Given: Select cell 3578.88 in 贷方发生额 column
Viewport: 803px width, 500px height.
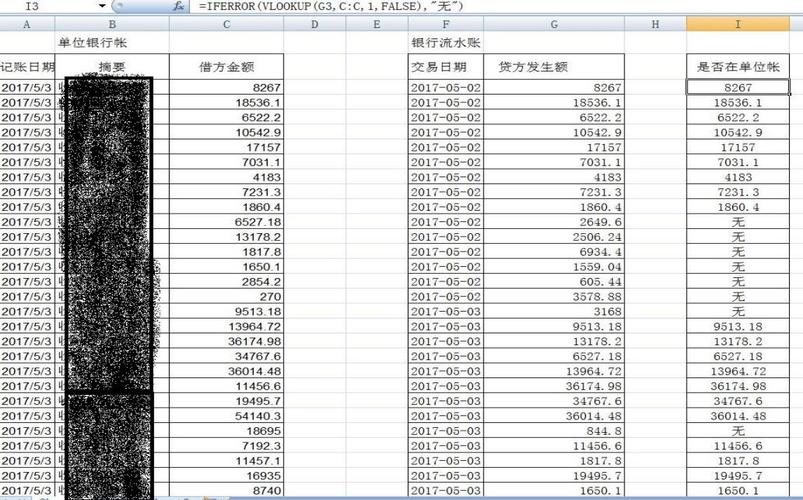Looking at the screenshot, I should click(x=554, y=296).
